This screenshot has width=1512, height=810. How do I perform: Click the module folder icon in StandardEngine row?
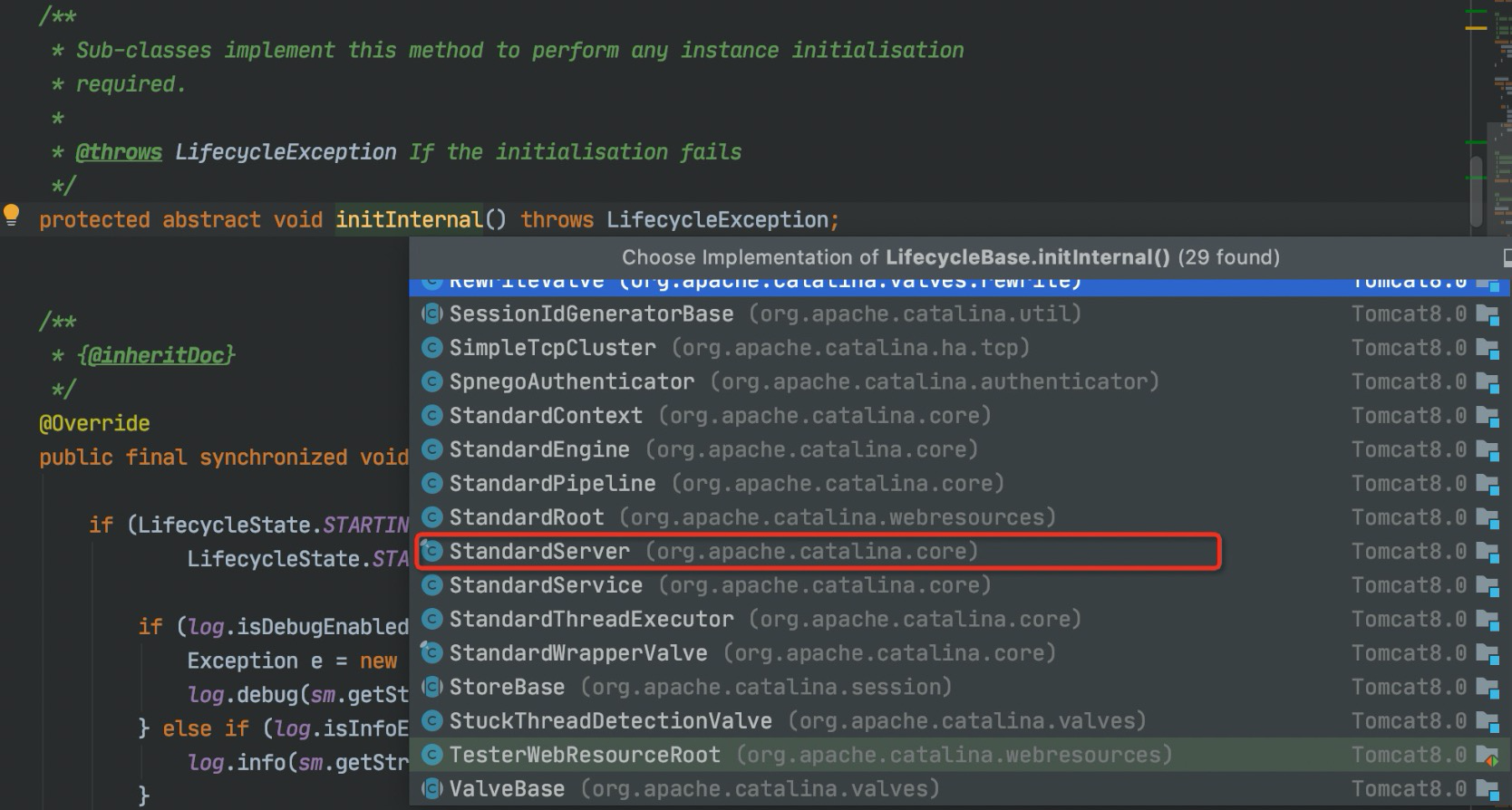click(1488, 450)
